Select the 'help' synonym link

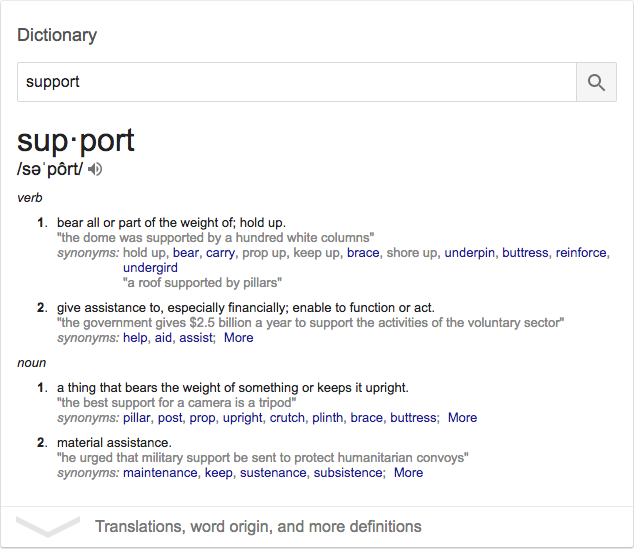[x=136, y=338]
